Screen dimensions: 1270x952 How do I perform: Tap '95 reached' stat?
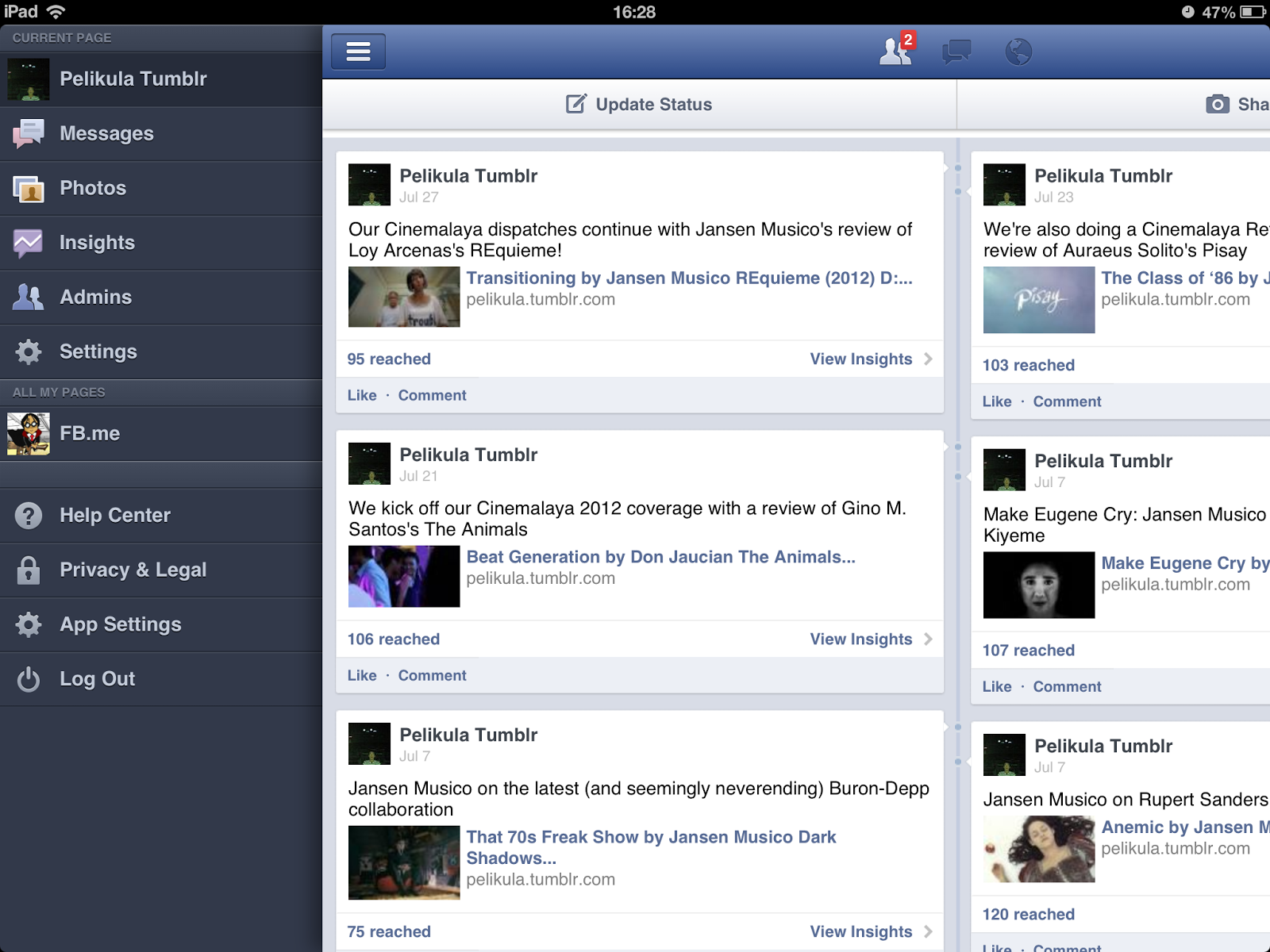pyautogui.click(x=389, y=359)
